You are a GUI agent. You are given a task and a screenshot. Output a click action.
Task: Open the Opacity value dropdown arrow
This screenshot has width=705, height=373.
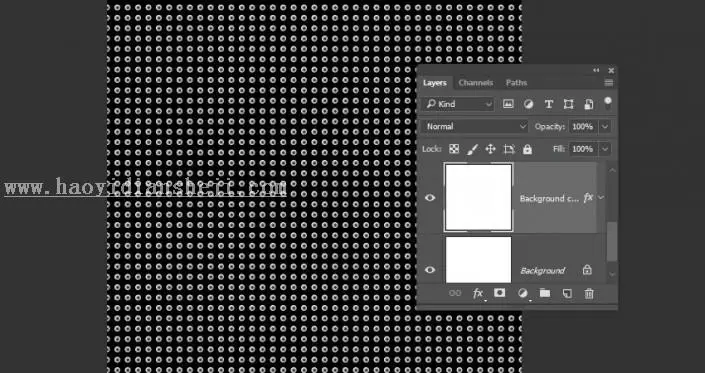coord(605,127)
